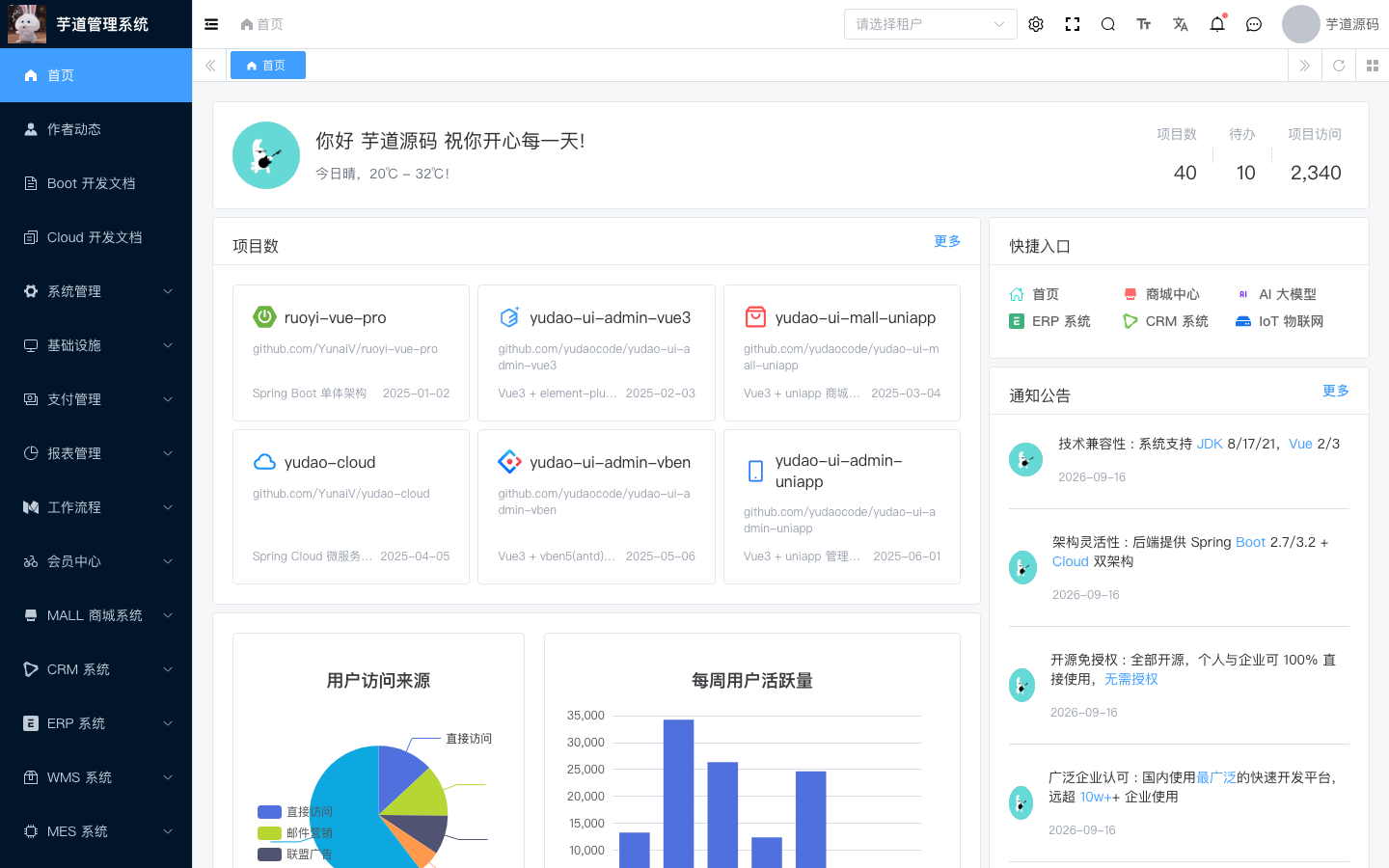Refresh the current tab page
Screen dimensions: 1389x868
[x=1339, y=66]
